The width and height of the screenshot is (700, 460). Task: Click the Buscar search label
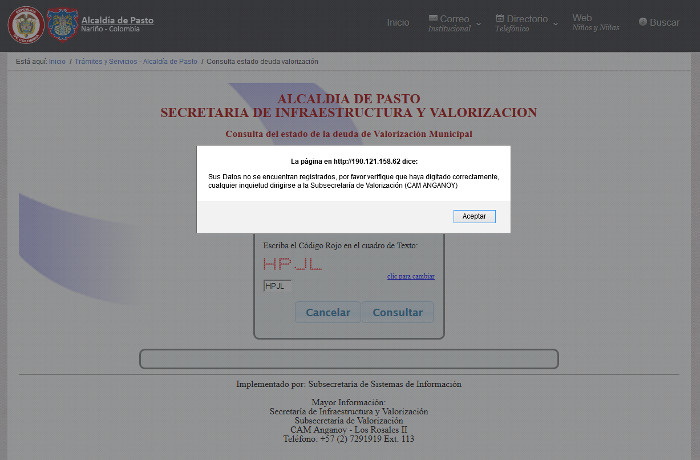point(664,22)
